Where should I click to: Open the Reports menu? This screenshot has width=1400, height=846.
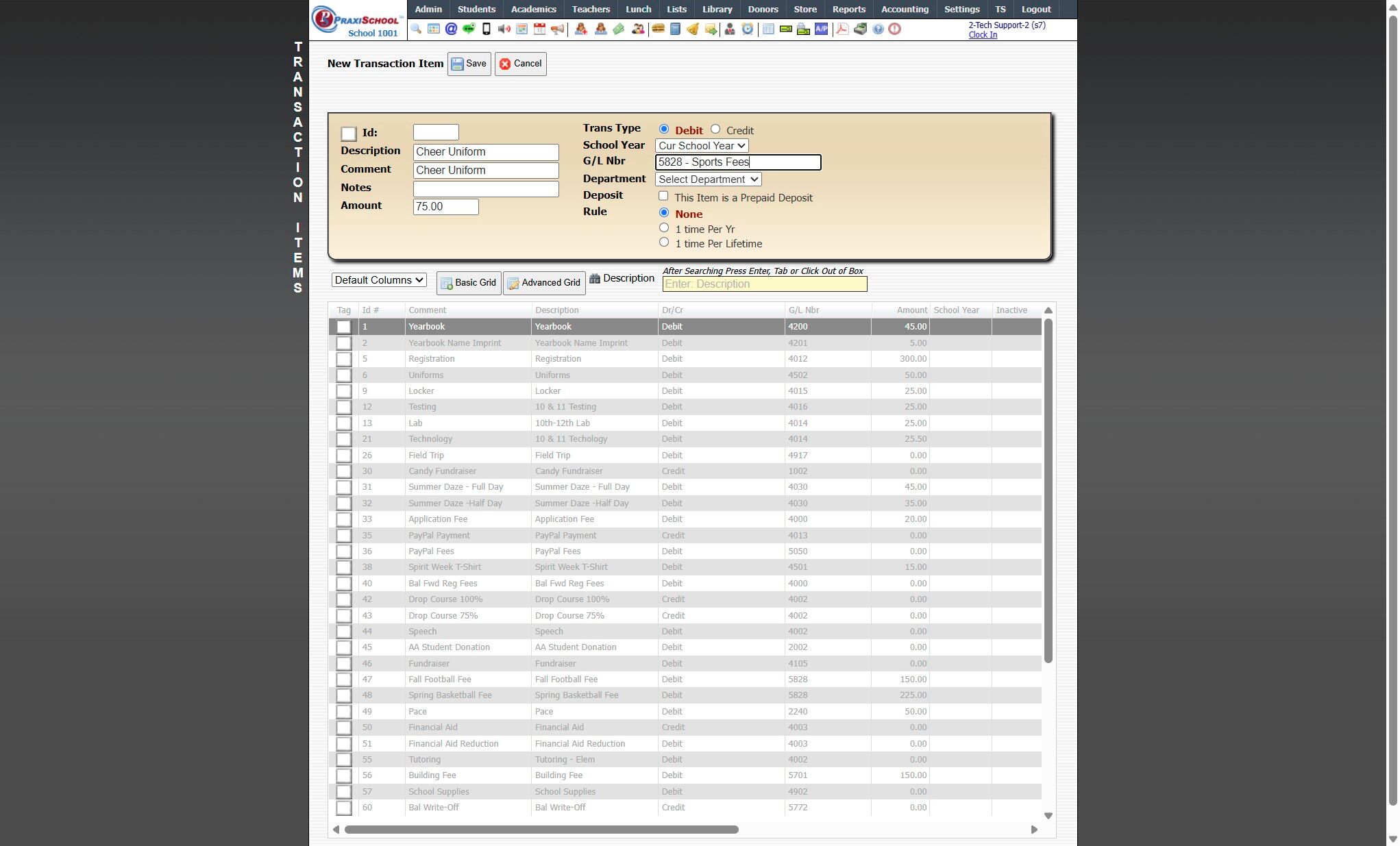click(848, 9)
